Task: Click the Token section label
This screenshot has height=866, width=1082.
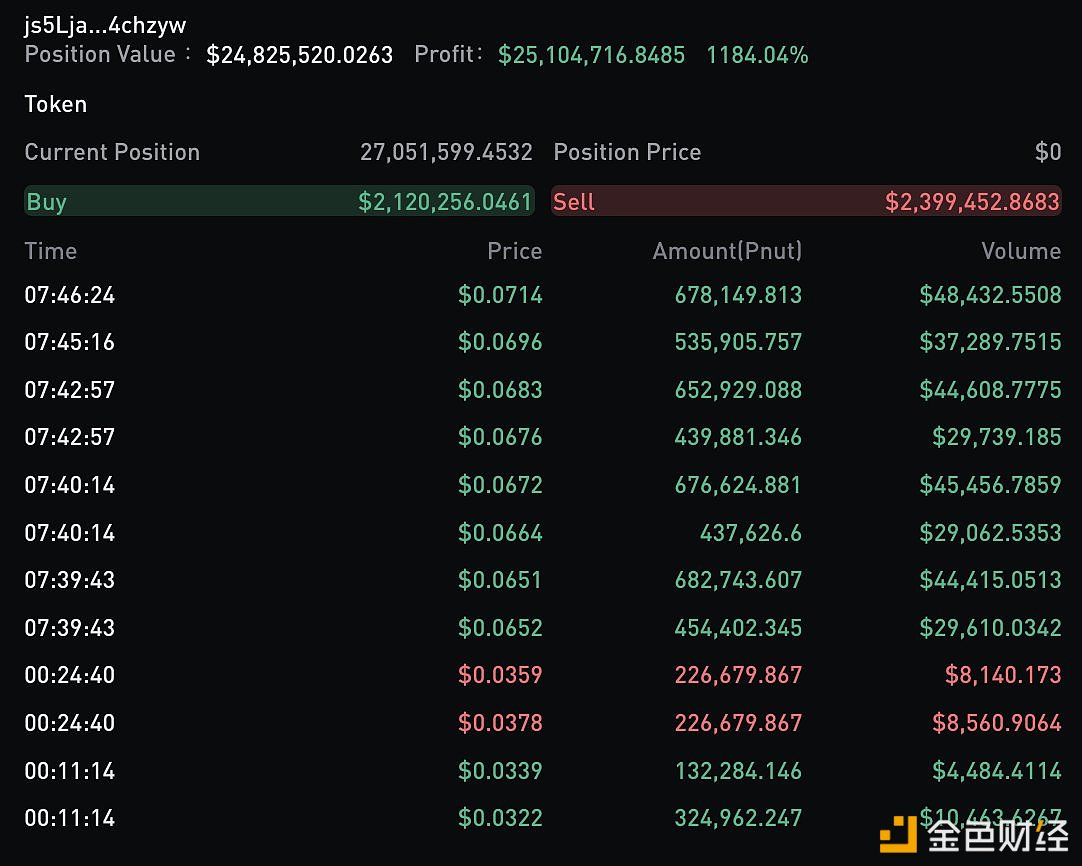Action: pos(56,104)
